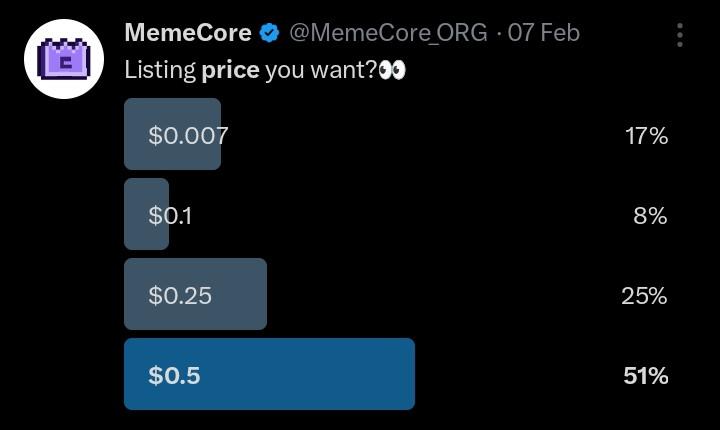Open the @MemeCore_ORG handle link

(388, 33)
